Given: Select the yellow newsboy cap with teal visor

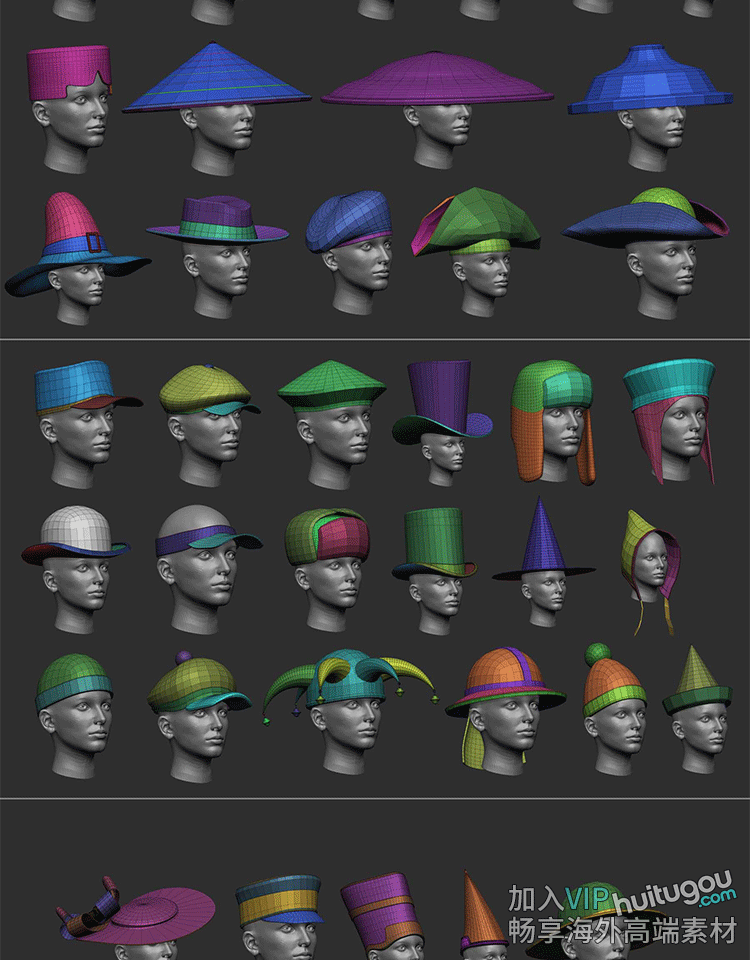Looking at the screenshot, I should (x=208, y=390).
